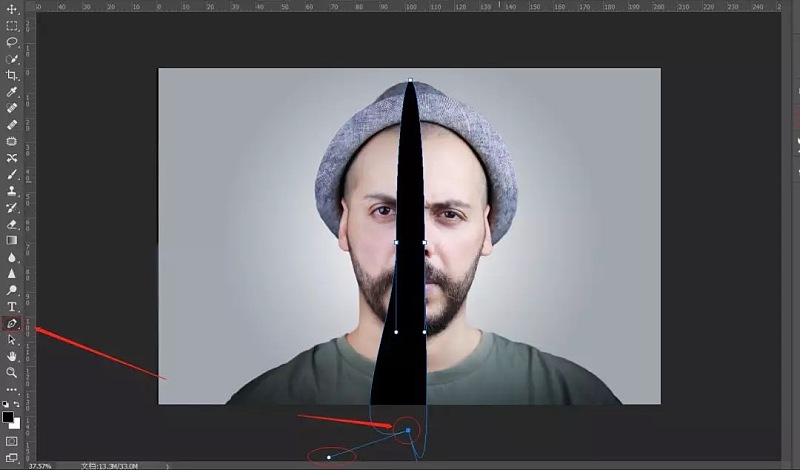Click the path anchor point left of the nose

(x=396, y=242)
